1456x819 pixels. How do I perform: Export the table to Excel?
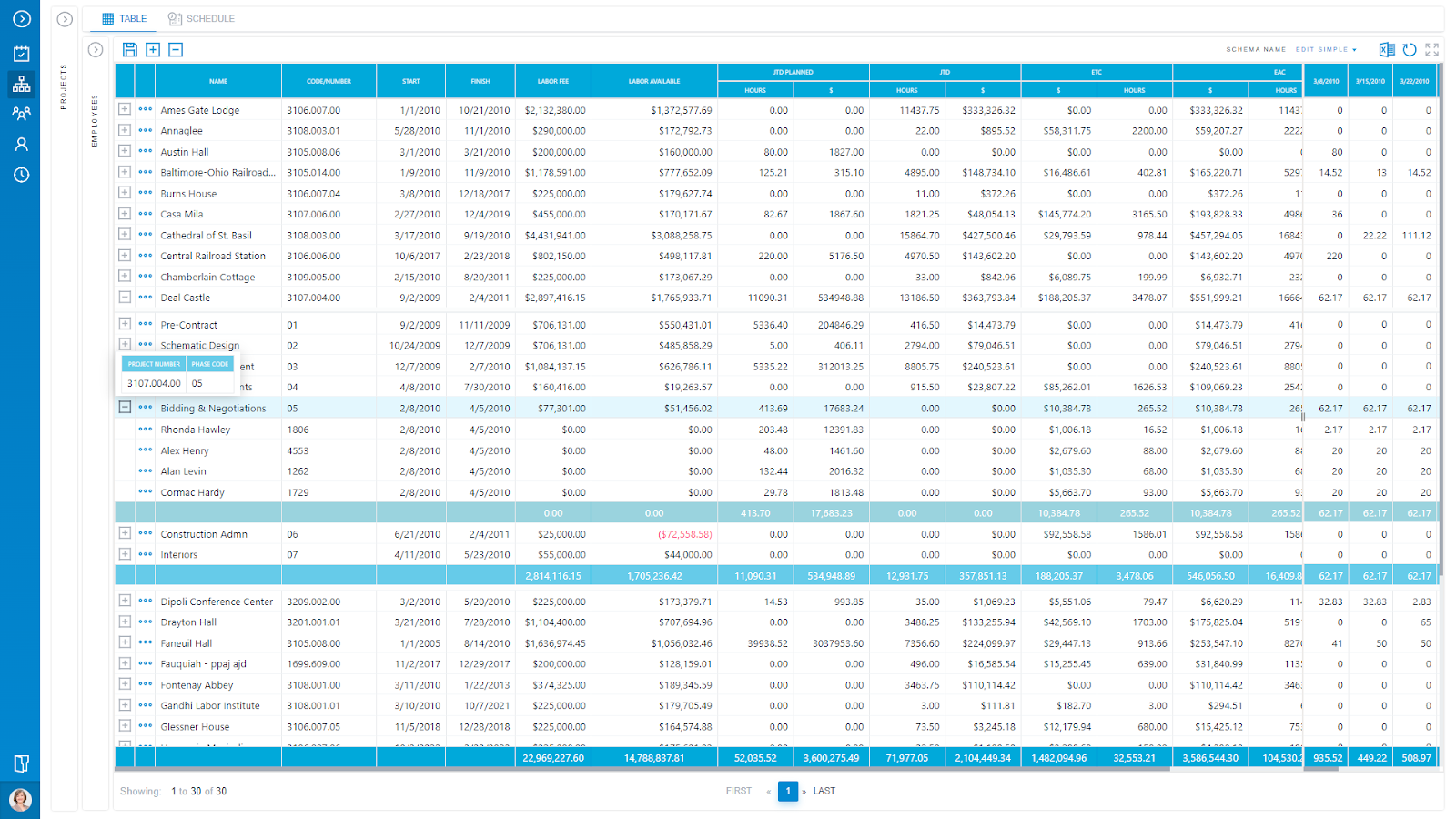click(1387, 49)
